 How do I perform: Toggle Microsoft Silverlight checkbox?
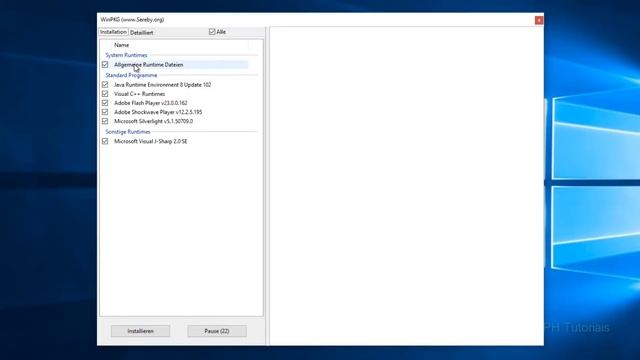point(105,121)
